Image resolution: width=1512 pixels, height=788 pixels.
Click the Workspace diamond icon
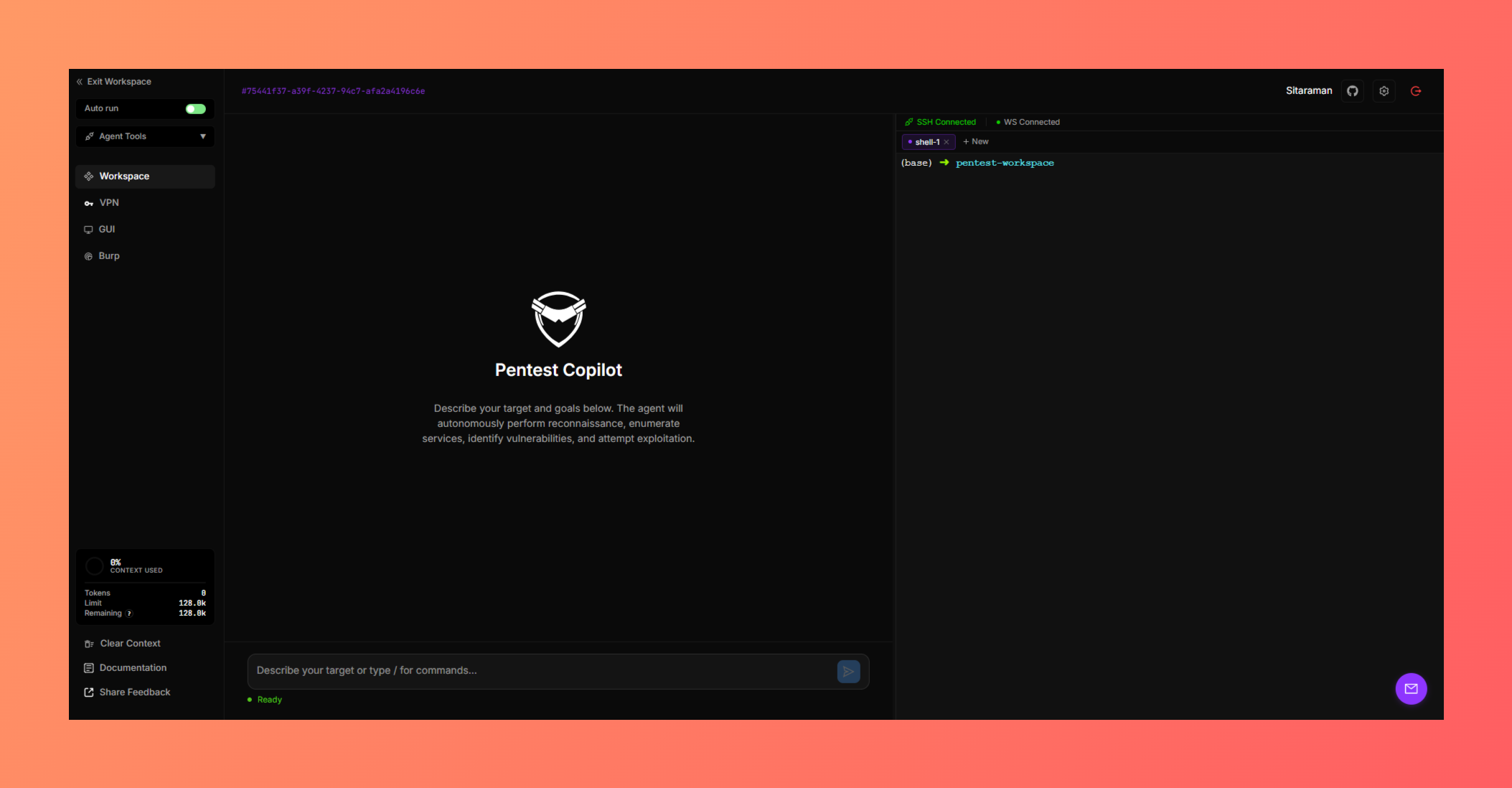[x=88, y=176]
